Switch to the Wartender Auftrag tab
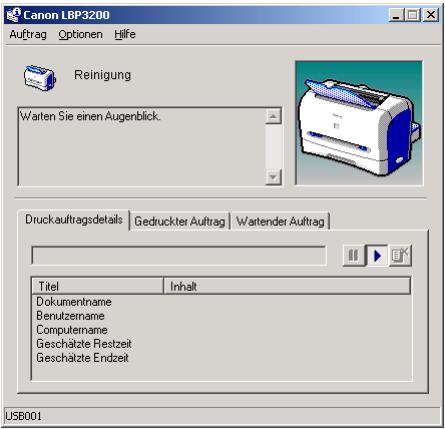Screen dimensions: 445x429 280,221
